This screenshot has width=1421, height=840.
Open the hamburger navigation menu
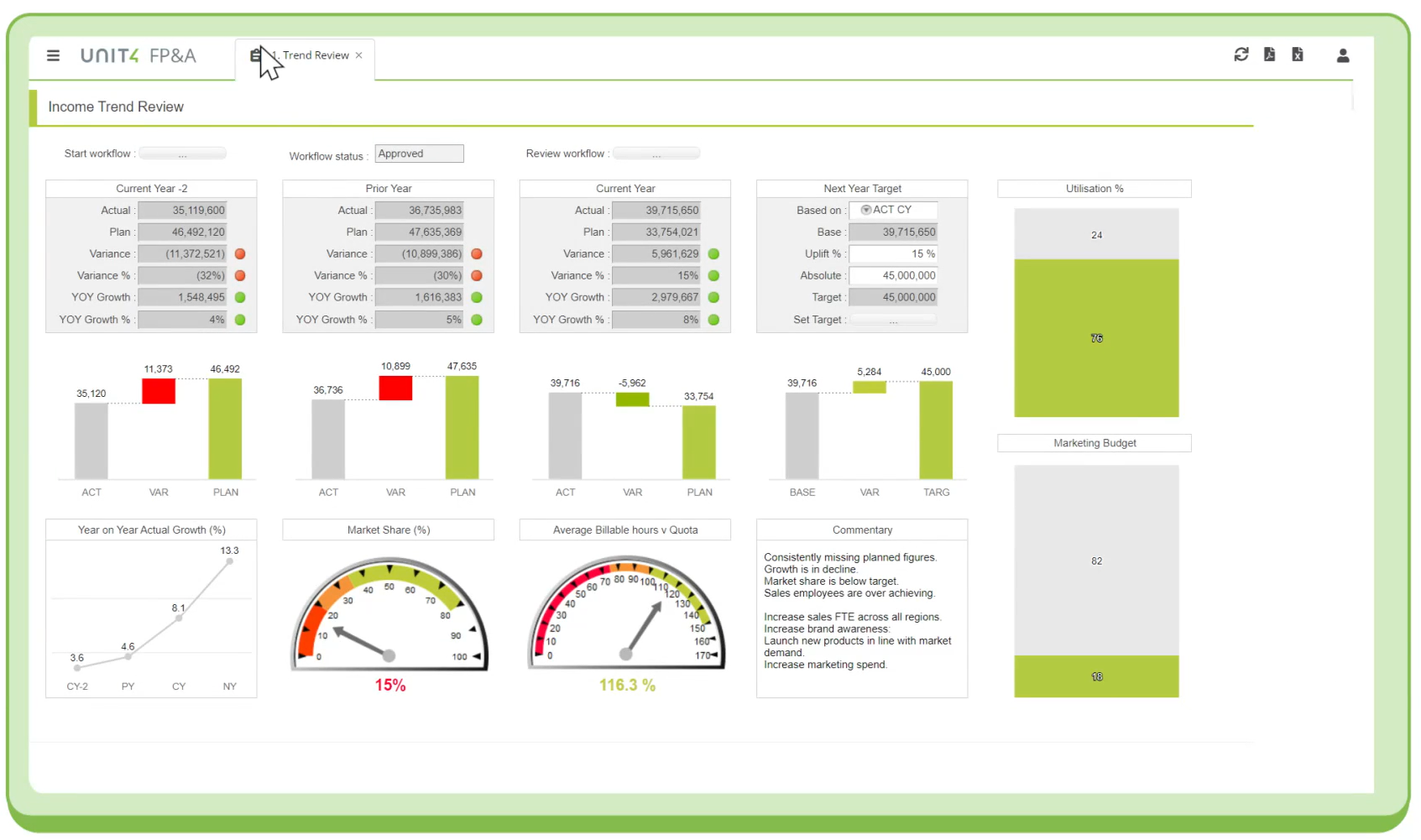[x=53, y=55]
